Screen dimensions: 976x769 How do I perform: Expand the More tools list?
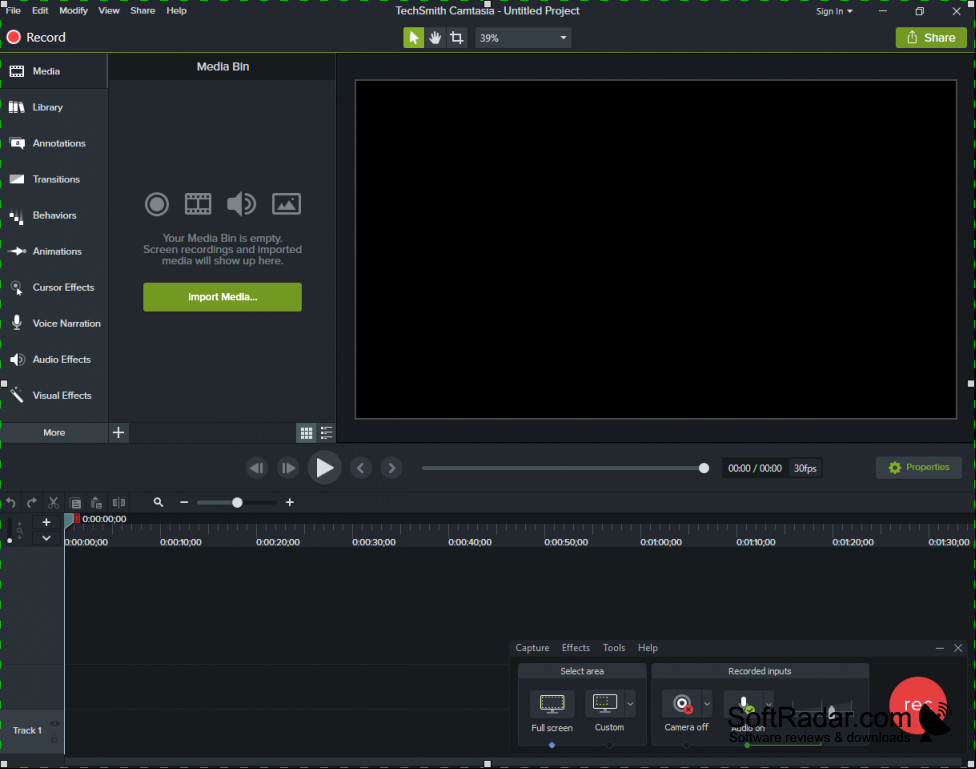tap(54, 433)
